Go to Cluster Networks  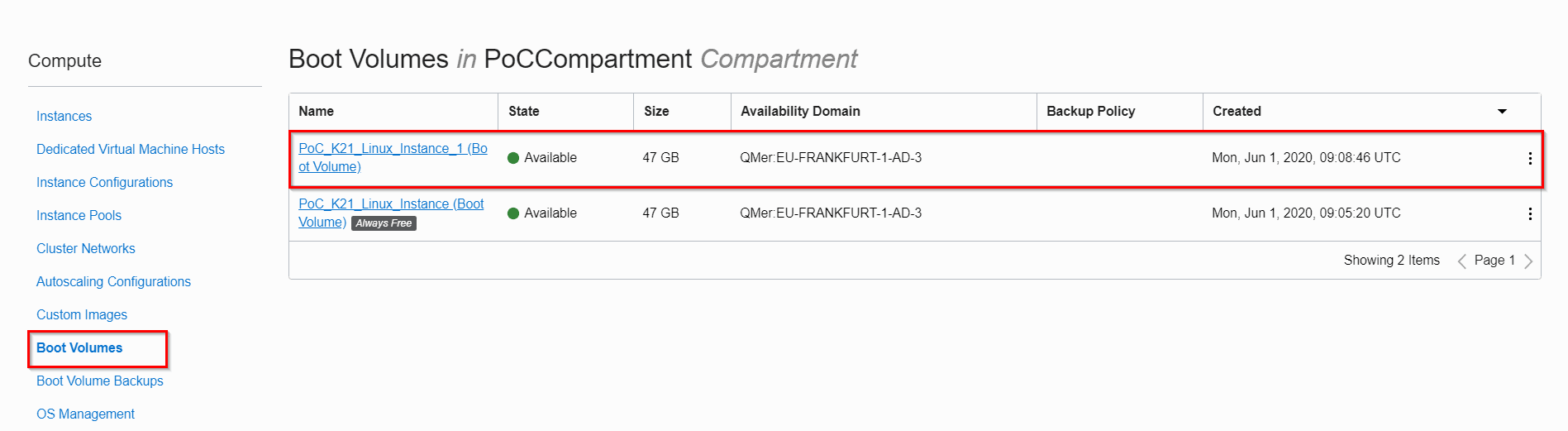tap(85, 249)
